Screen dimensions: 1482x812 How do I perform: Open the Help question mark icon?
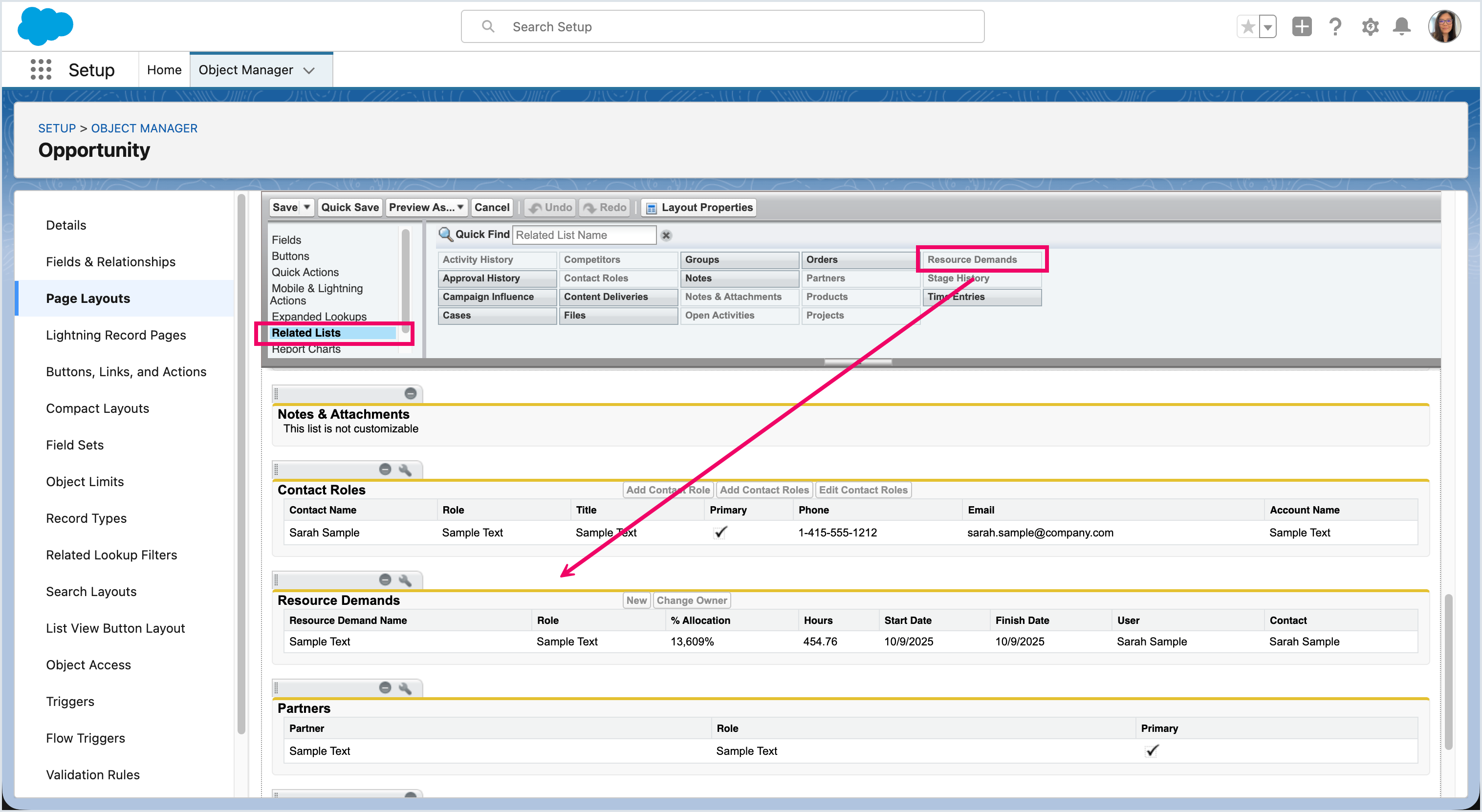coord(1335,26)
